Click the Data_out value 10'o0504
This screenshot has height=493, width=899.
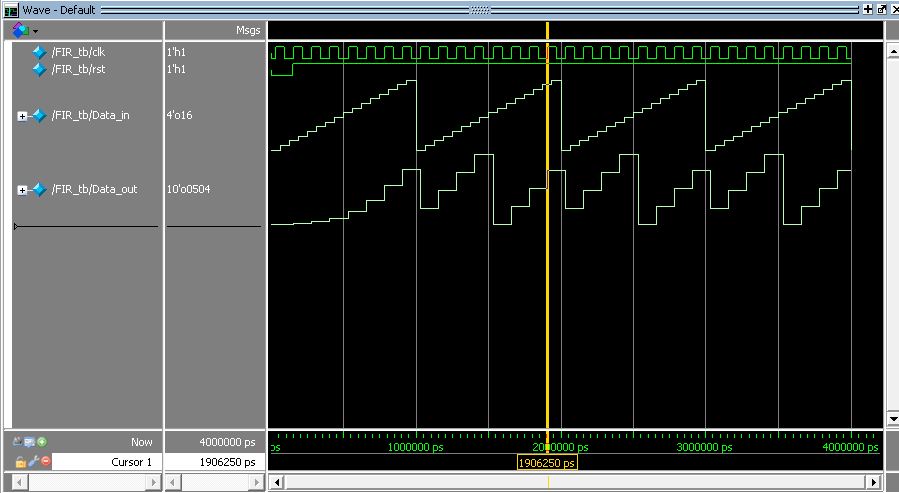189,189
